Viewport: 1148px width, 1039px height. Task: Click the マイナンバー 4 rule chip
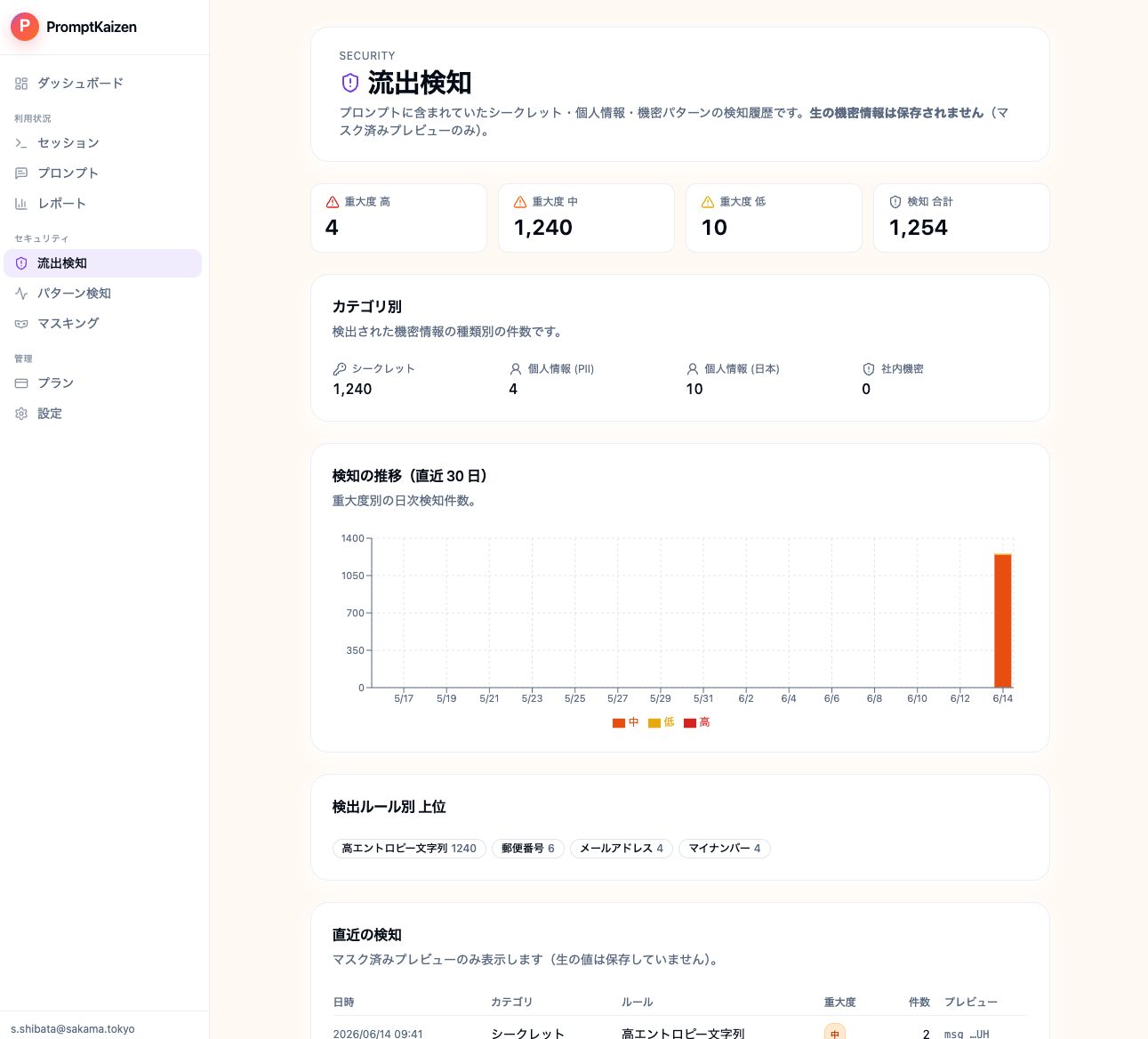point(725,849)
